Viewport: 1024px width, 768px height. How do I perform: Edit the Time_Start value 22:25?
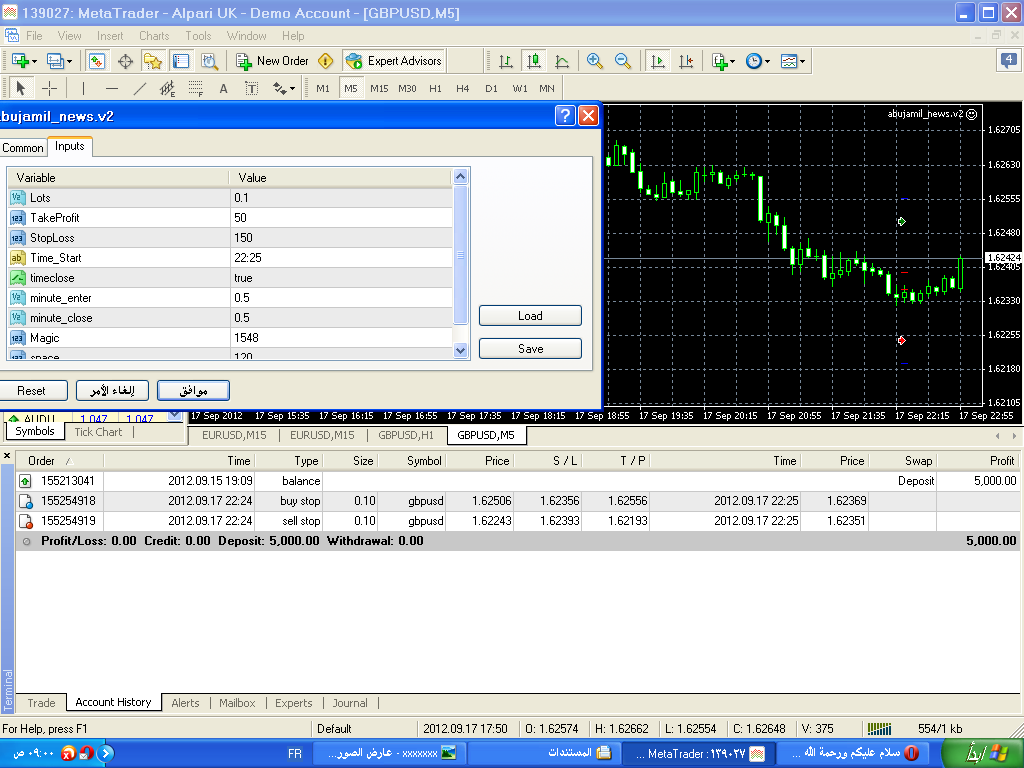point(341,257)
